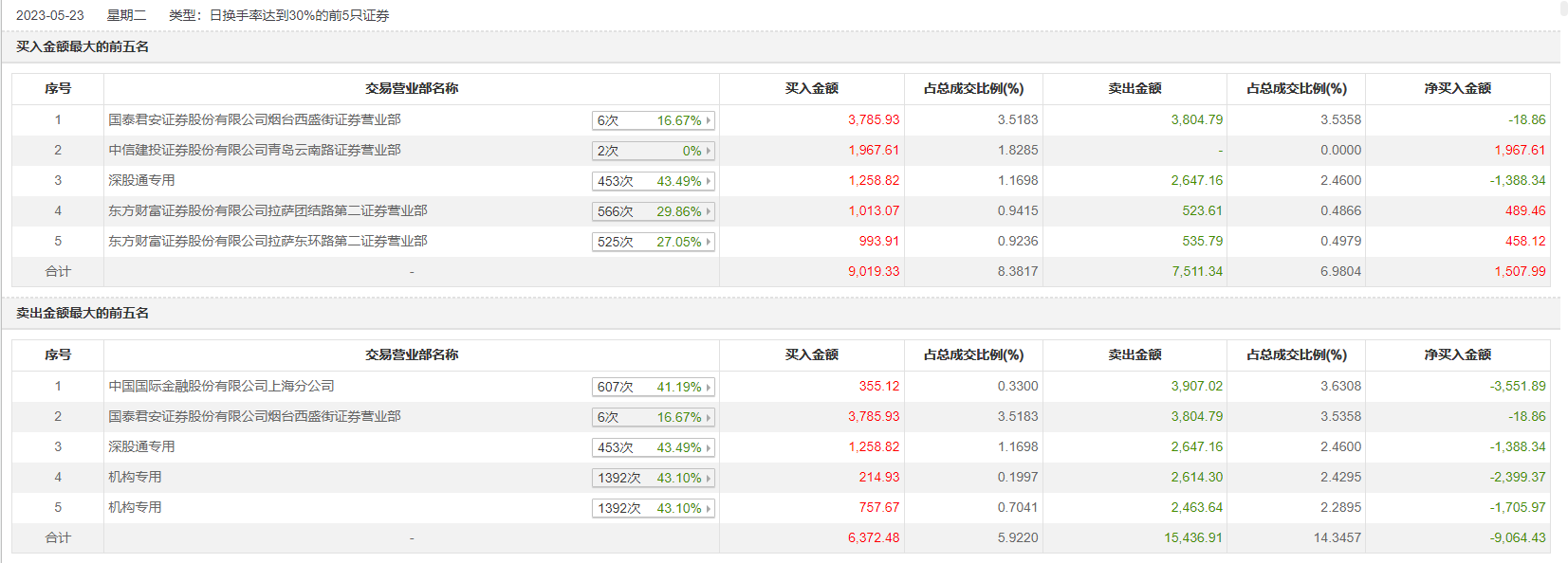
Task: Open 中国国际金融股份有限公司上海分公司 link
Action: (221, 386)
